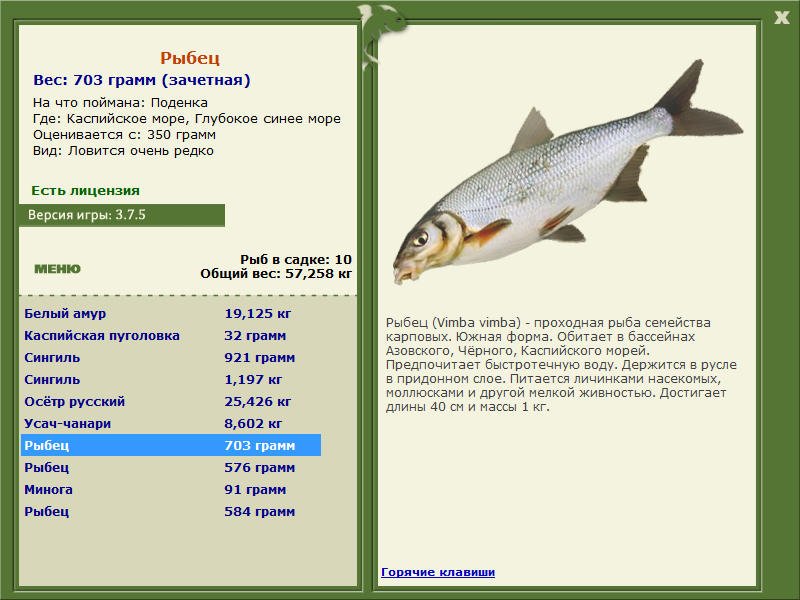Viewport: 800px width, 600px height.
Task: Click the Где: Каспийское море location line
Action: coord(187,119)
